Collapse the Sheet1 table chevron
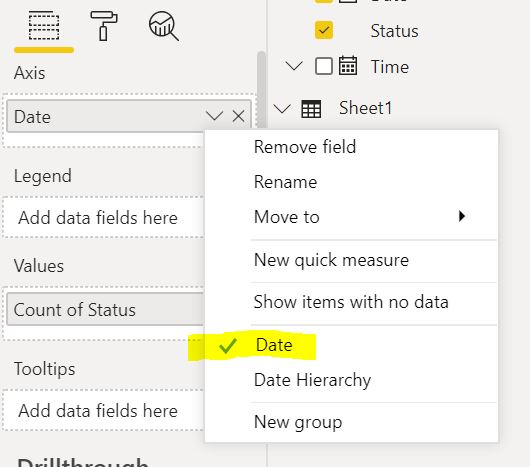The width and height of the screenshot is (530, 467). coord(282,109)
